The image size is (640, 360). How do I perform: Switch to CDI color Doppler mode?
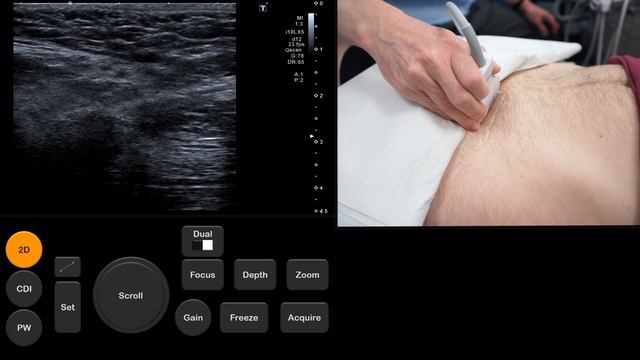24,289
